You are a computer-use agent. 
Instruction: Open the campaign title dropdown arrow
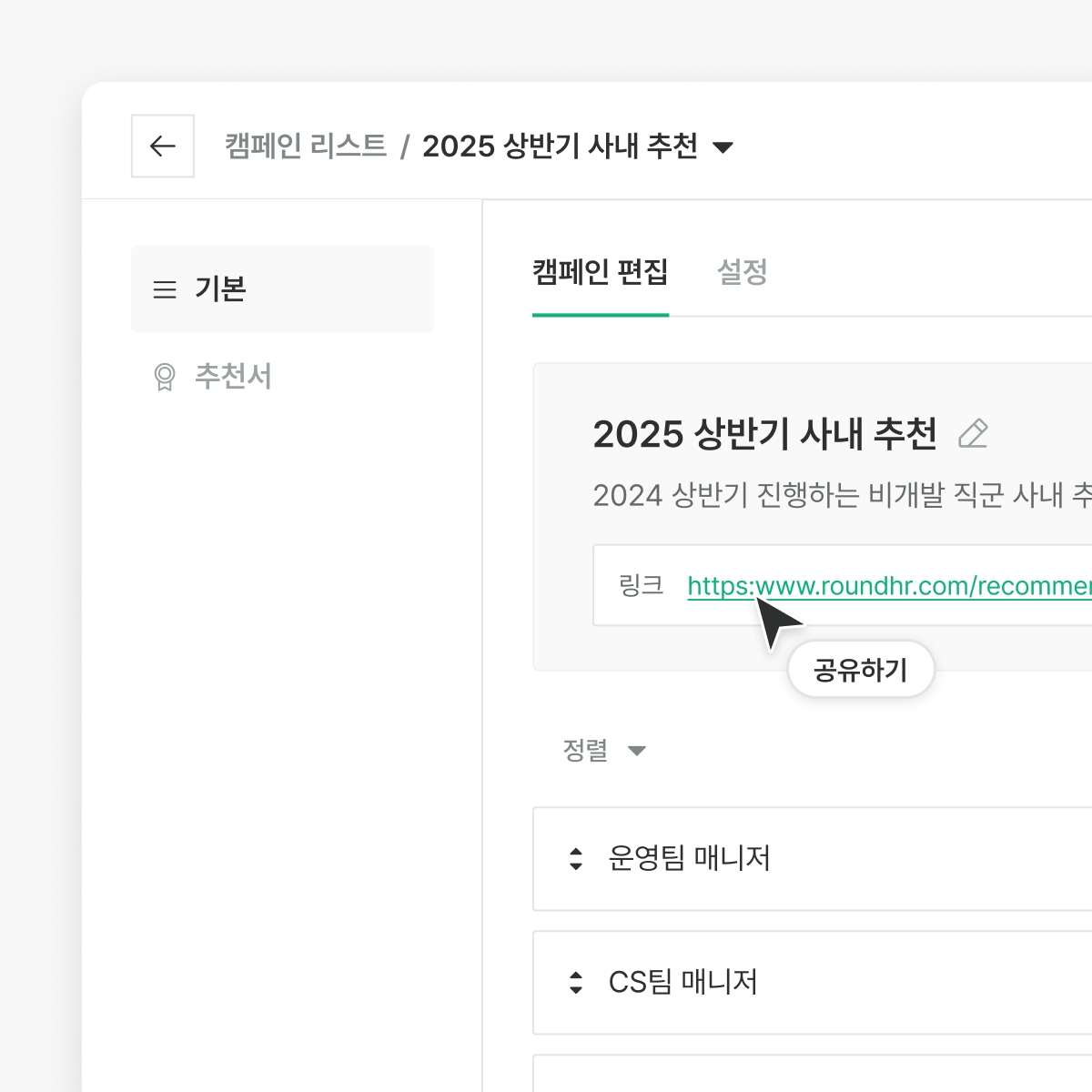(723, 147)
